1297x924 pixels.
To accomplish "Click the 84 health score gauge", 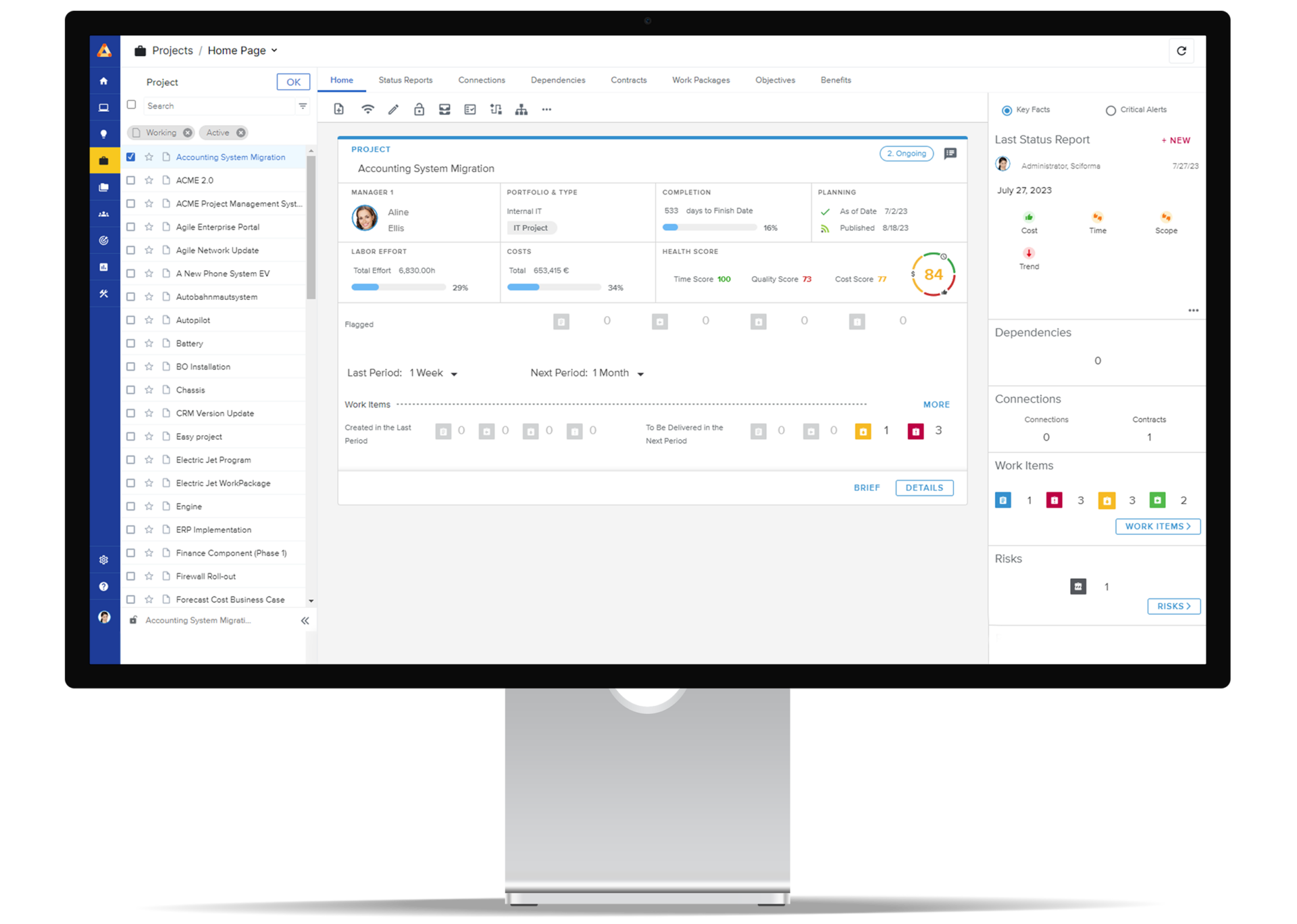I will 933,275.
